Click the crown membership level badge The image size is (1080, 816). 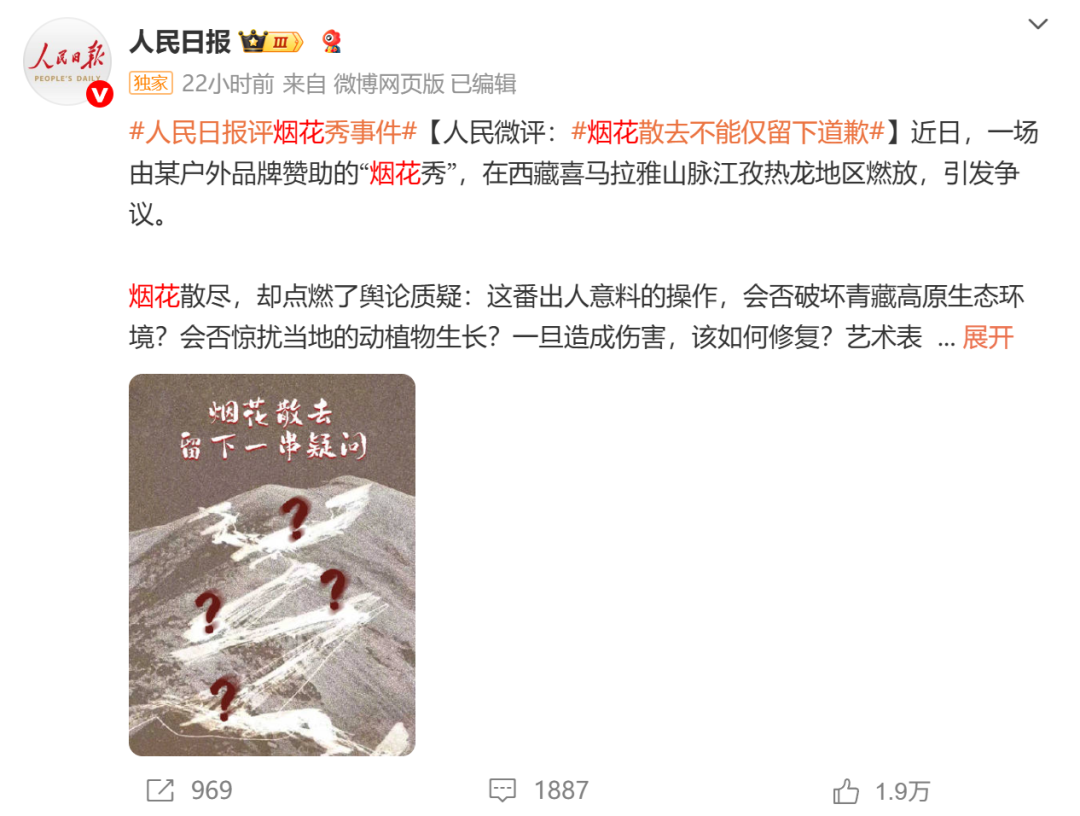pos(271,42)
